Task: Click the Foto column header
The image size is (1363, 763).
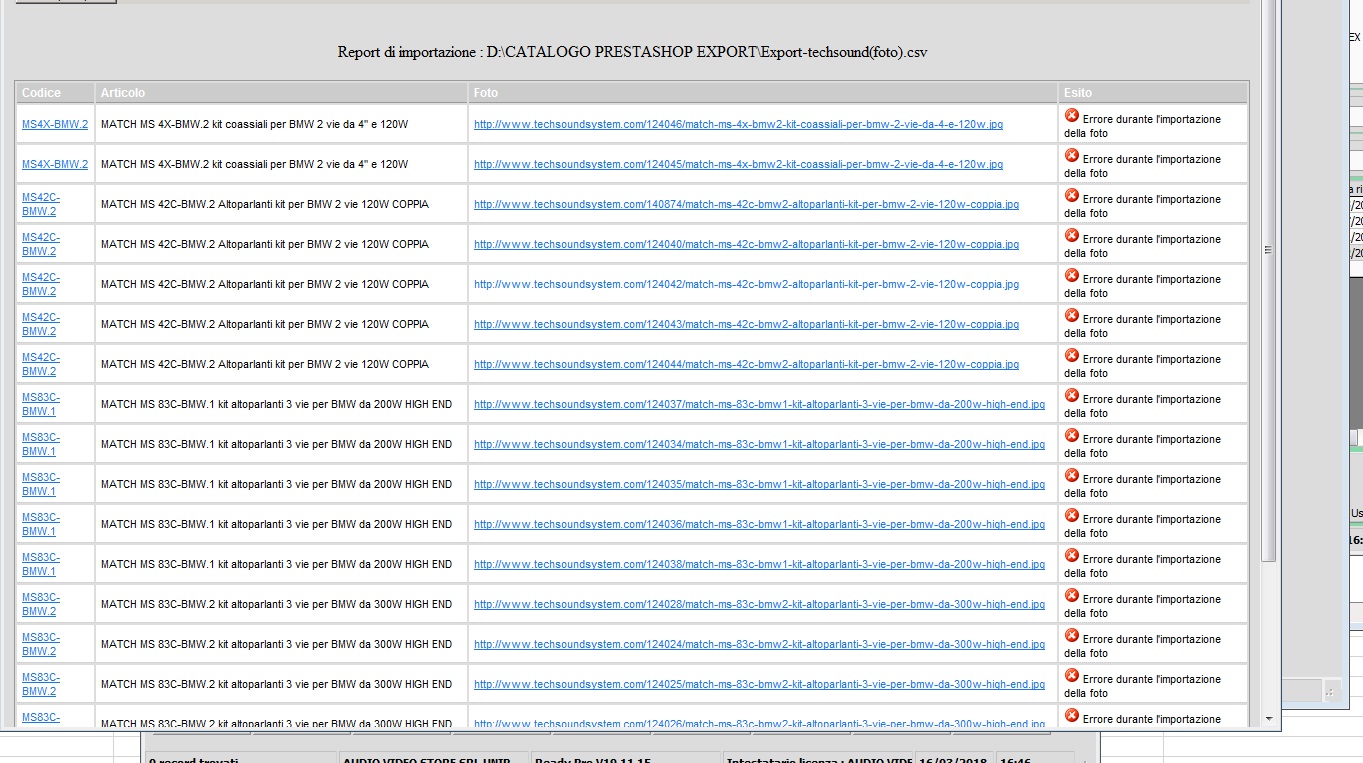Action: 763,93
